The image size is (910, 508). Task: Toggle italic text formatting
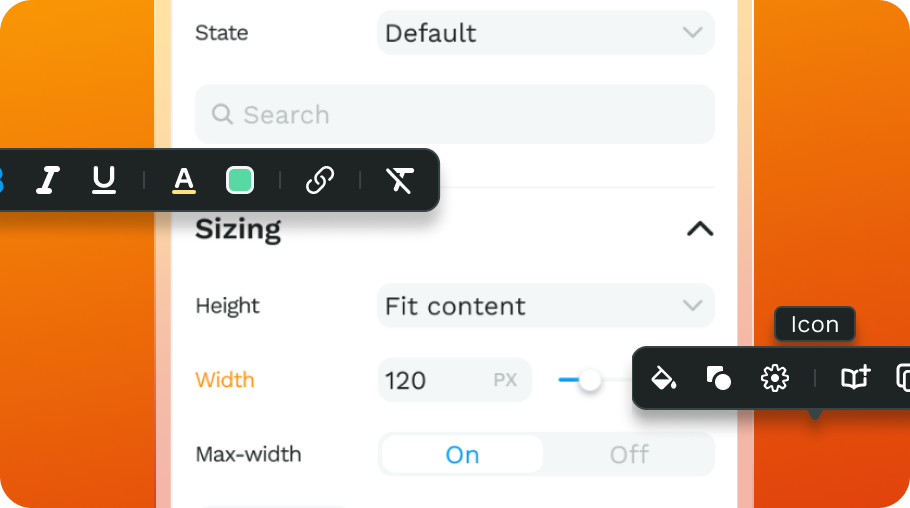[48, 180]
